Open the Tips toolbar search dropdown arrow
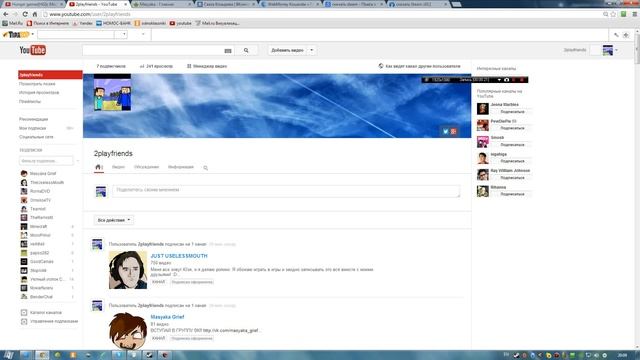The width and height of the screenshot is (640, 360). click(124, 35)
